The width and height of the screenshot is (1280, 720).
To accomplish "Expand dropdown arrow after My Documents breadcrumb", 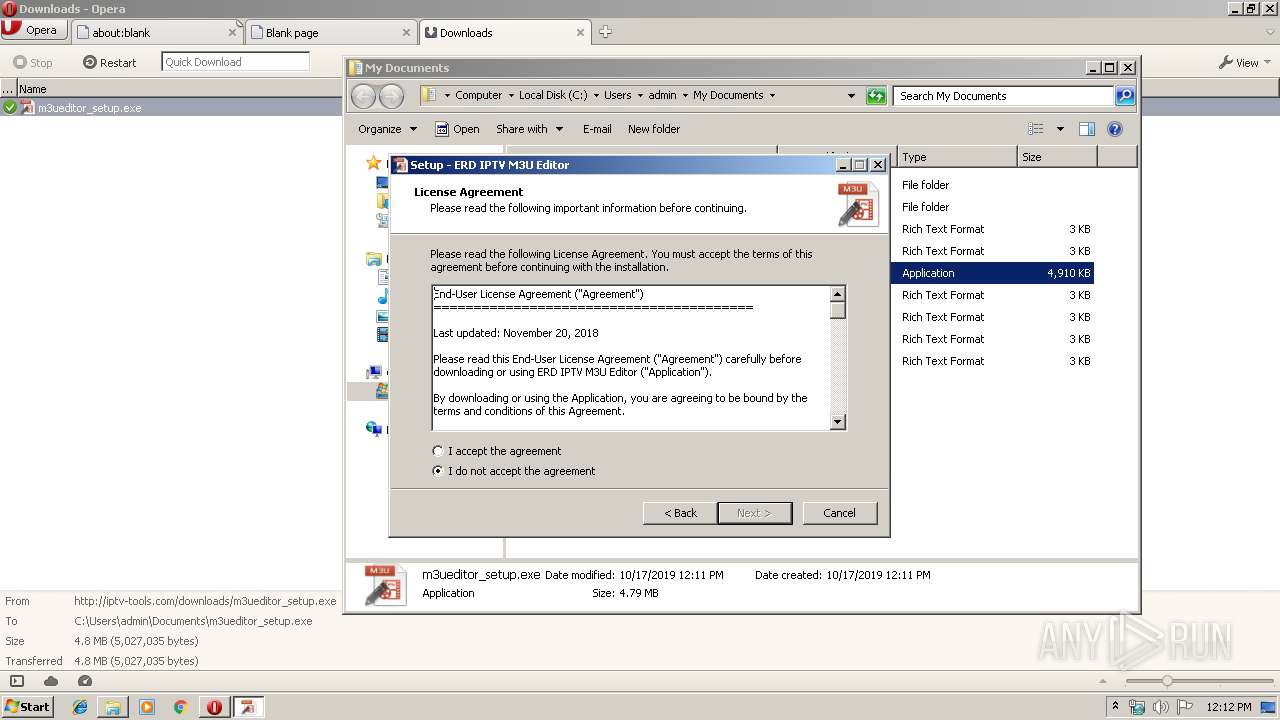I will pos(771,96).
